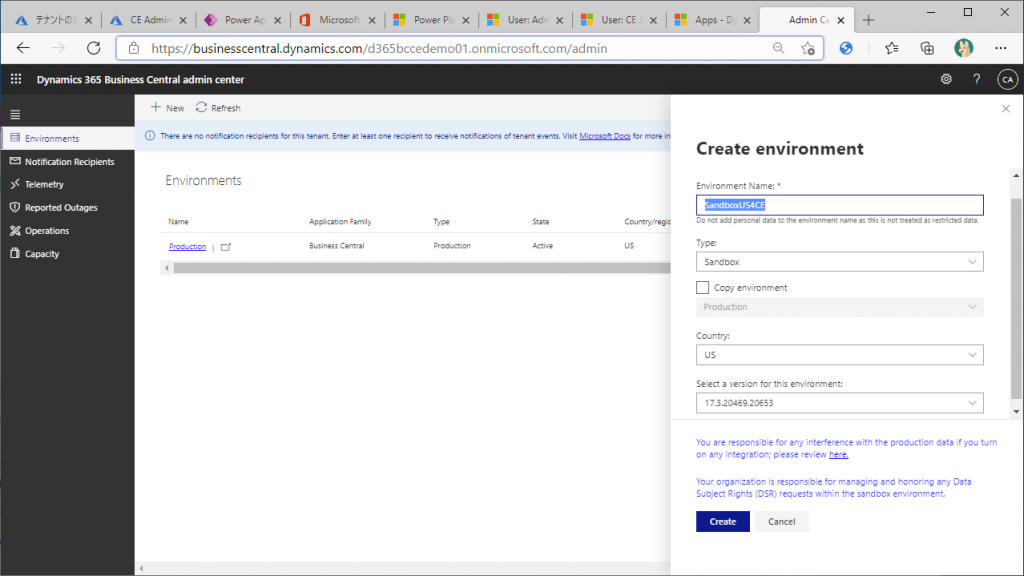
Task: Click the Reported Outages shield icon
Action: coord(15,207)
